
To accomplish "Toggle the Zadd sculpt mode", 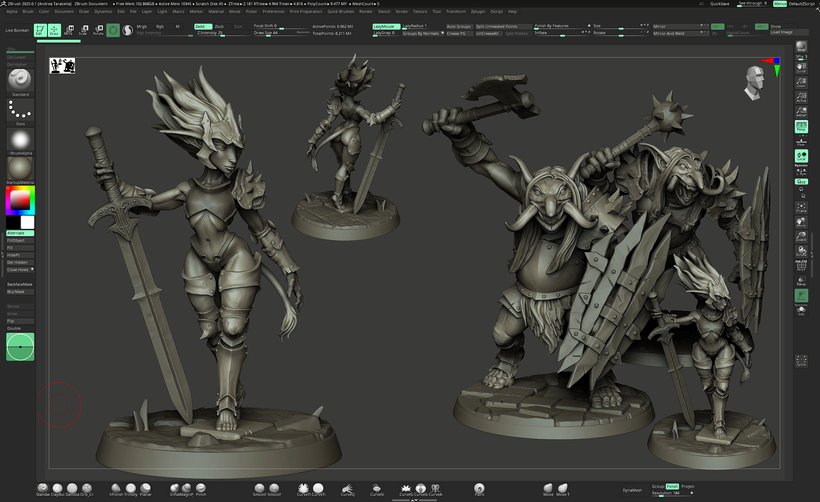I will coord(201,26).
